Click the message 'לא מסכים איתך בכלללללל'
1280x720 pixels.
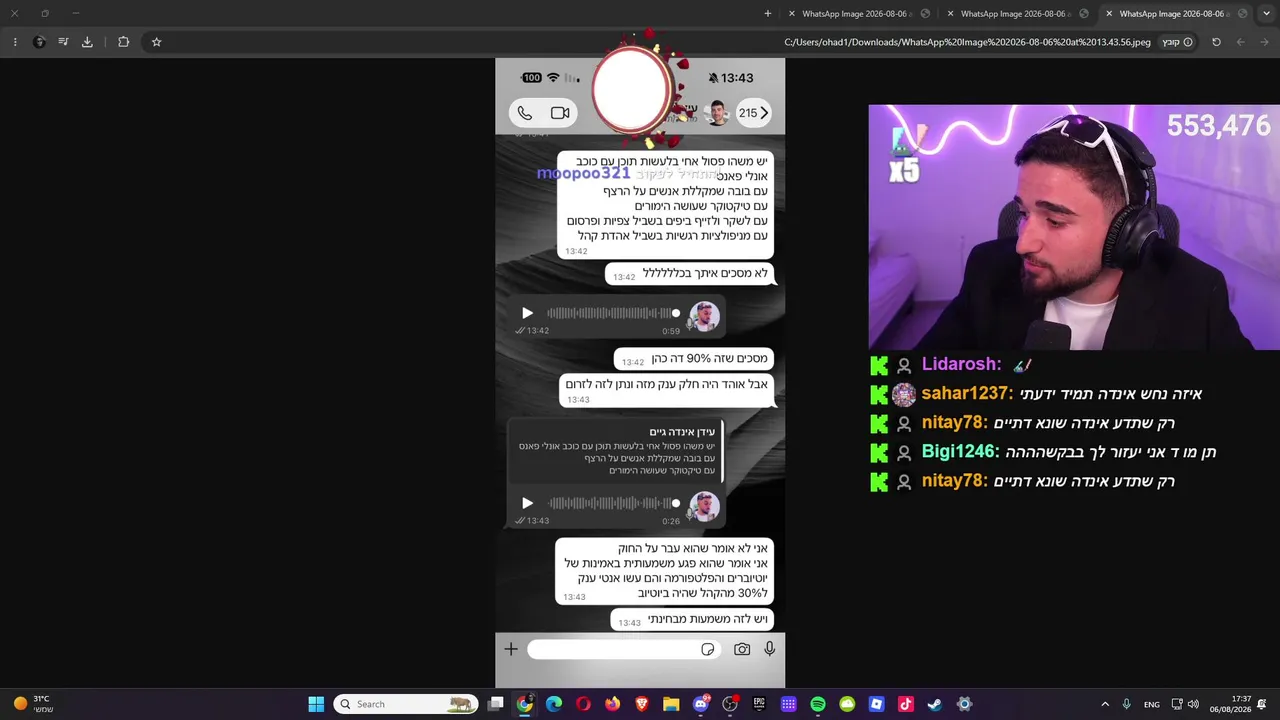(691, 274)
